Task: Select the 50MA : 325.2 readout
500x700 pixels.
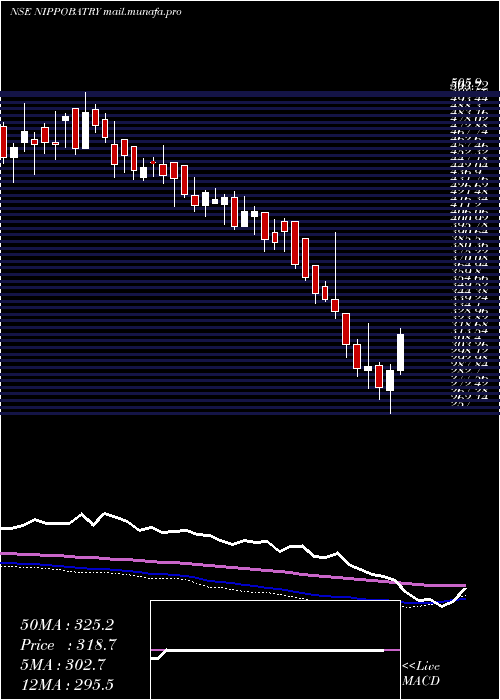Action: point(67,625)
